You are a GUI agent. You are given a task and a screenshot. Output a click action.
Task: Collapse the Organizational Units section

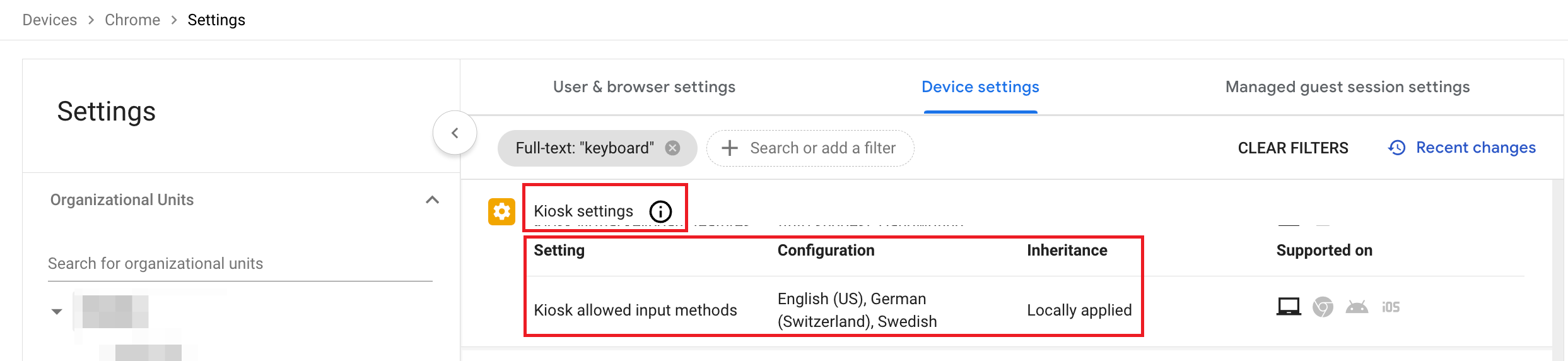432,200
